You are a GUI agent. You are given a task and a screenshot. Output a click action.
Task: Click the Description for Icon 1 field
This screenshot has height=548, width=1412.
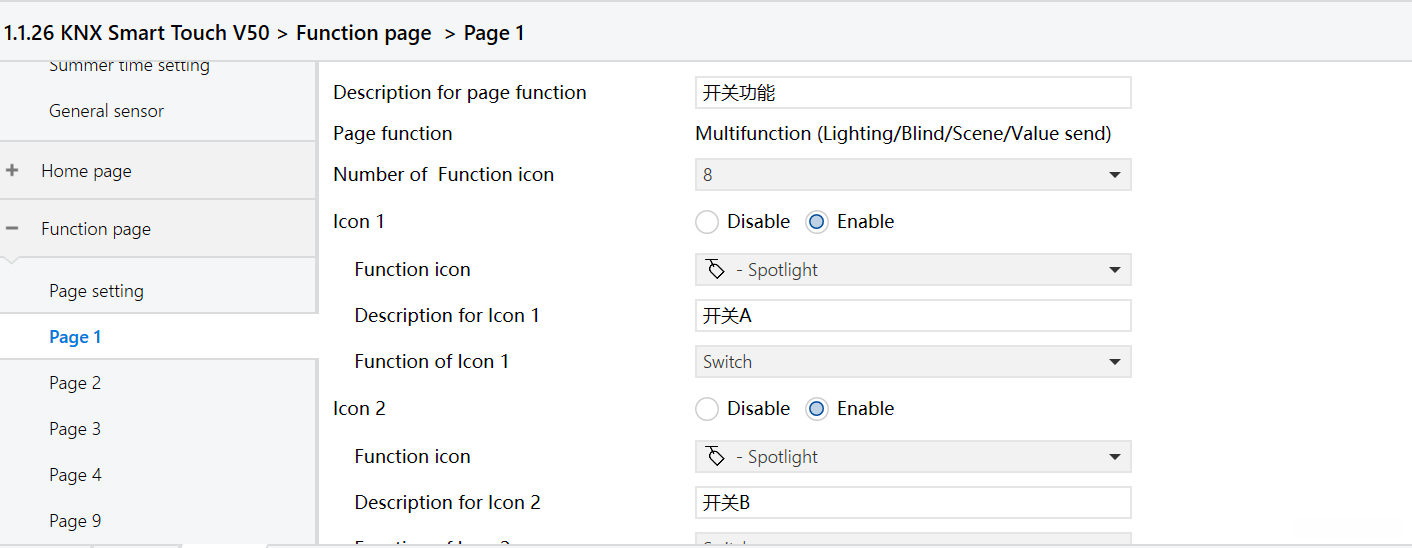pyautogui.click(x=912, y=316)
